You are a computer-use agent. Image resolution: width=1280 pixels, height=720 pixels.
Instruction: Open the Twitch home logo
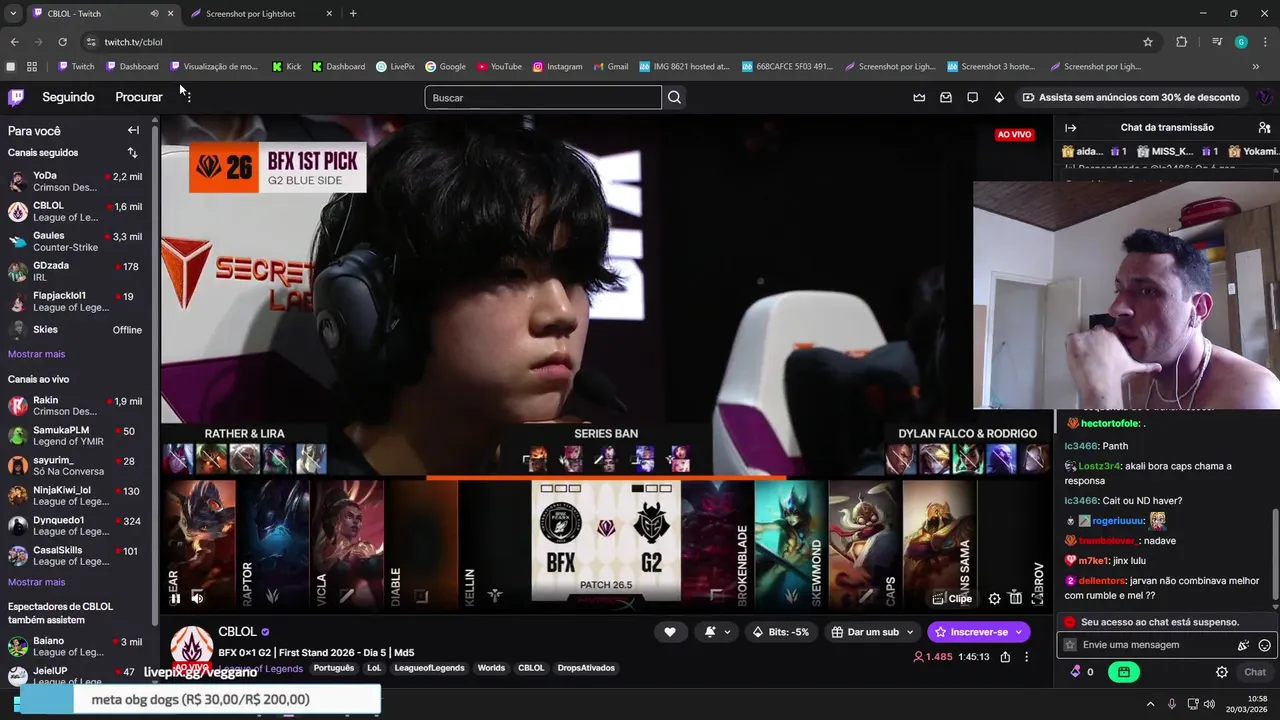16,97
